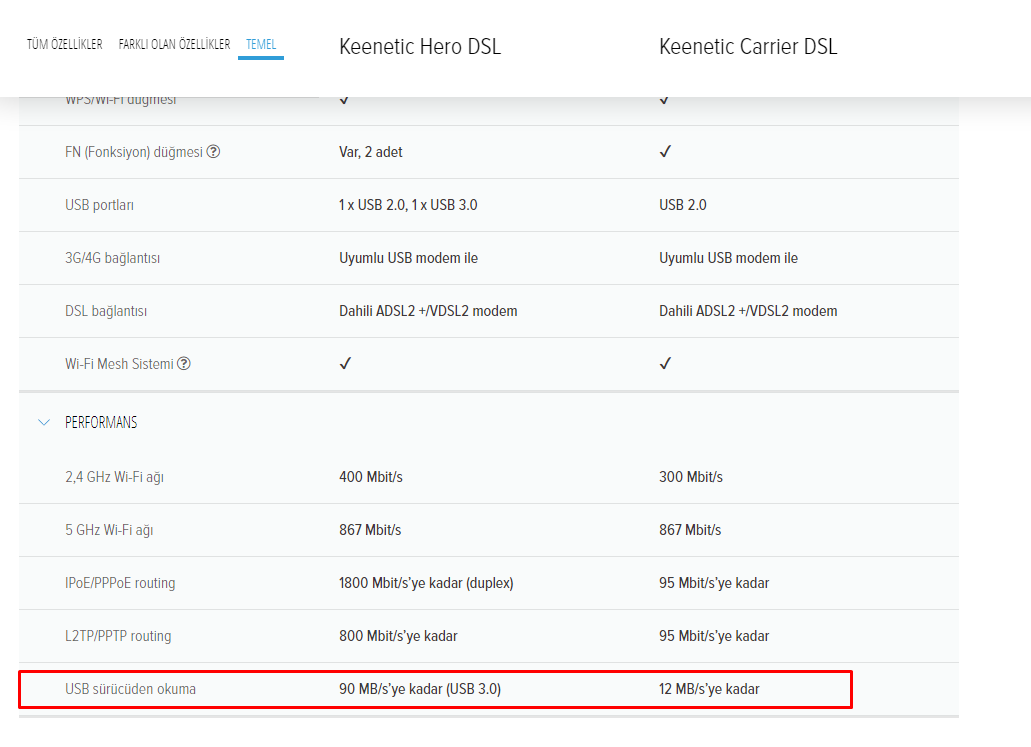
Task: Select the USB sürücüden okuma label
Action: [x=130, y=689]
